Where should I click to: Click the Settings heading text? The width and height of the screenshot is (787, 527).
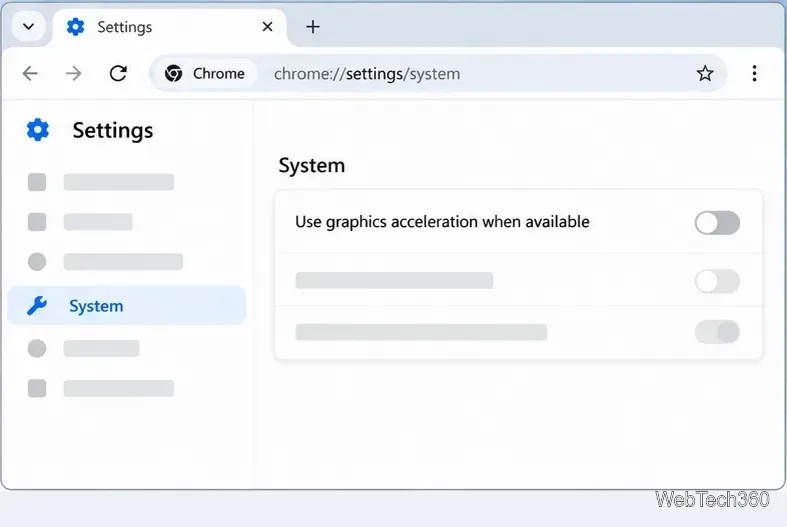click(x=113, y=130)
